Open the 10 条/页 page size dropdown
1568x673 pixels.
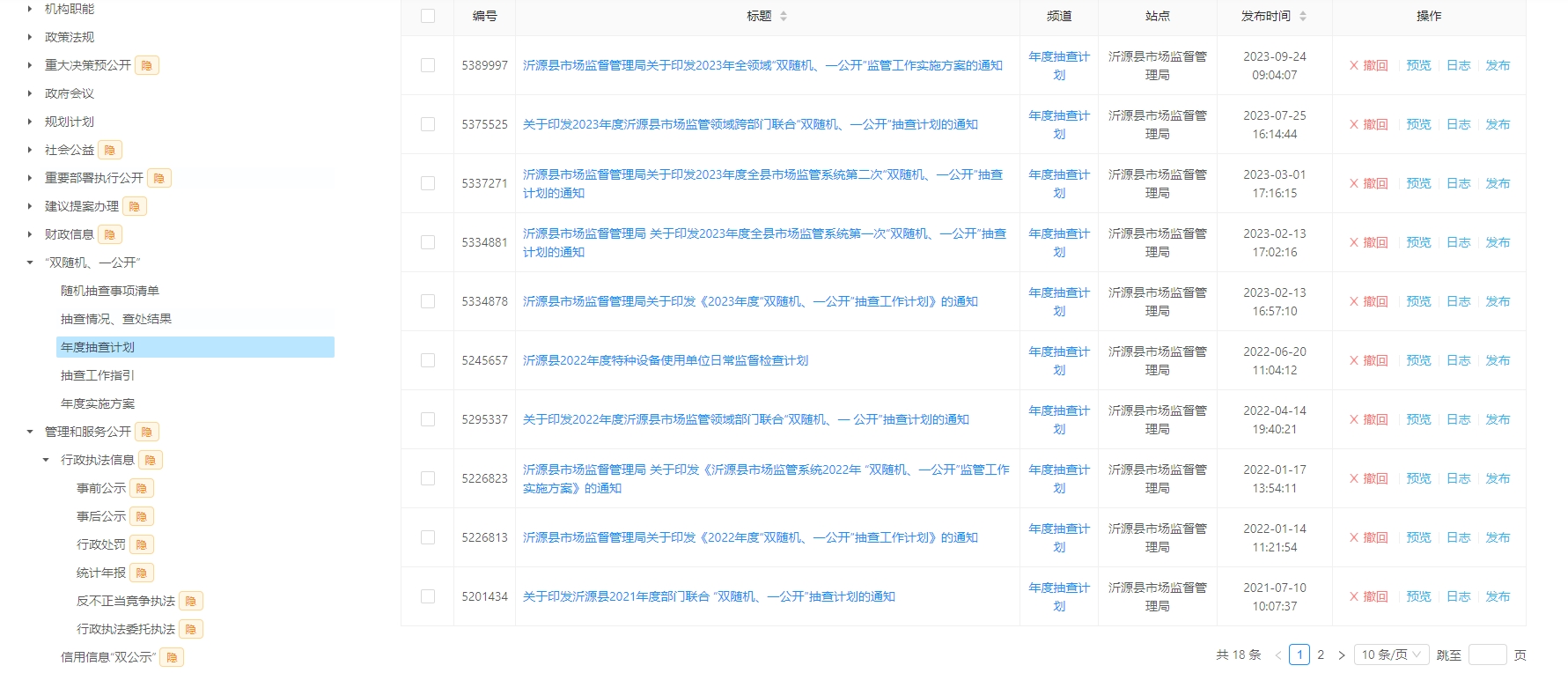tap(1390, 655)
